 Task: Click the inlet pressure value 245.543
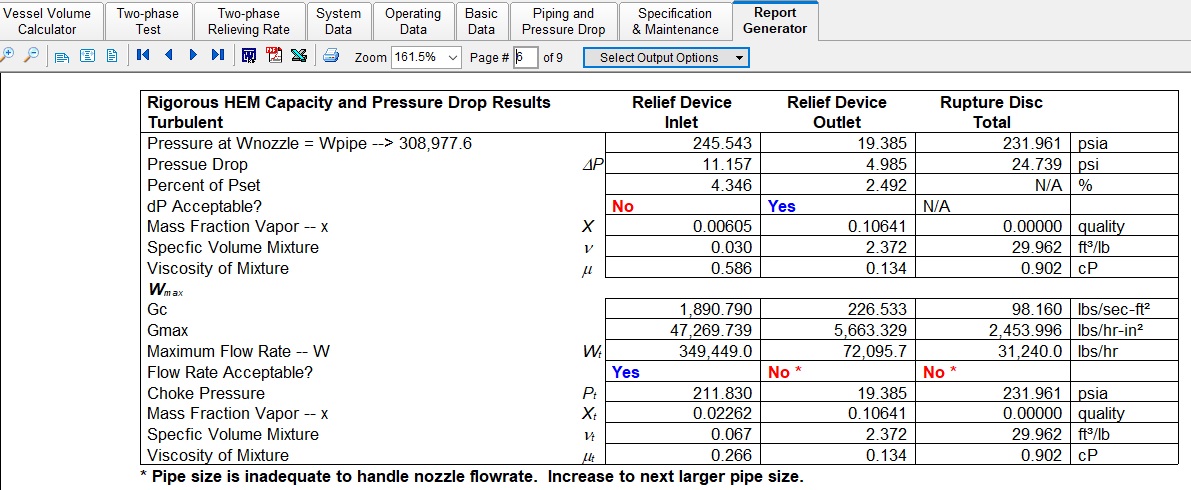click(x=722, y=144)
